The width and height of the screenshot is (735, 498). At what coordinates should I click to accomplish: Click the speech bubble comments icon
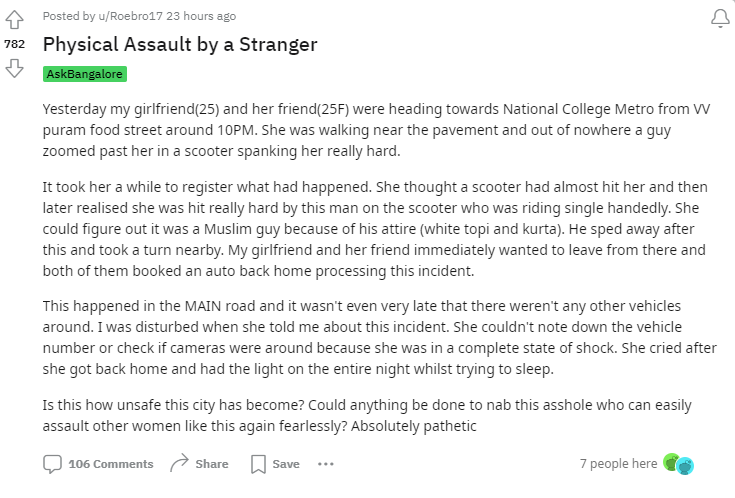coord(52,464)
